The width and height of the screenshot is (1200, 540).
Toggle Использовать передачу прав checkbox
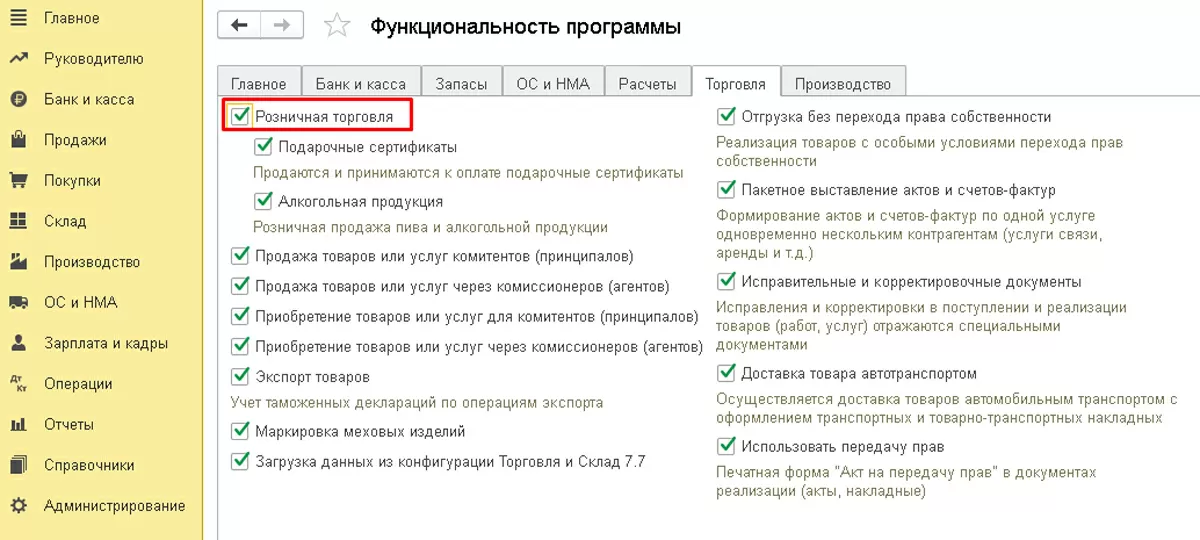pyautogui.click(x=727, y=446)
